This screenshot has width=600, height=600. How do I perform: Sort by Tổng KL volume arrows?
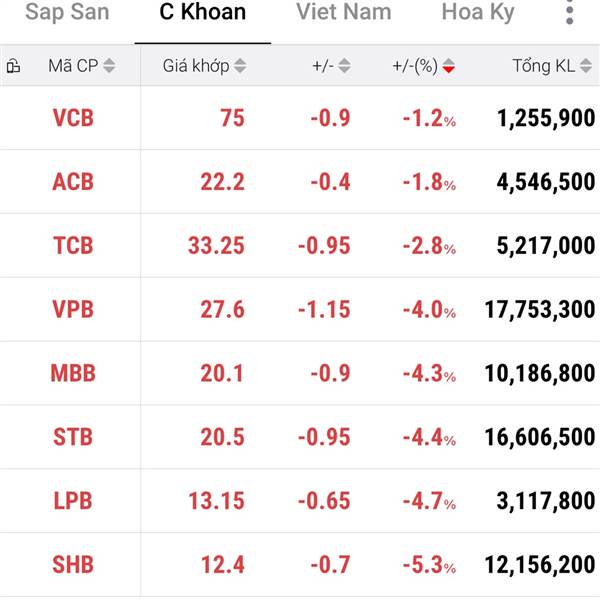point(585,67)
